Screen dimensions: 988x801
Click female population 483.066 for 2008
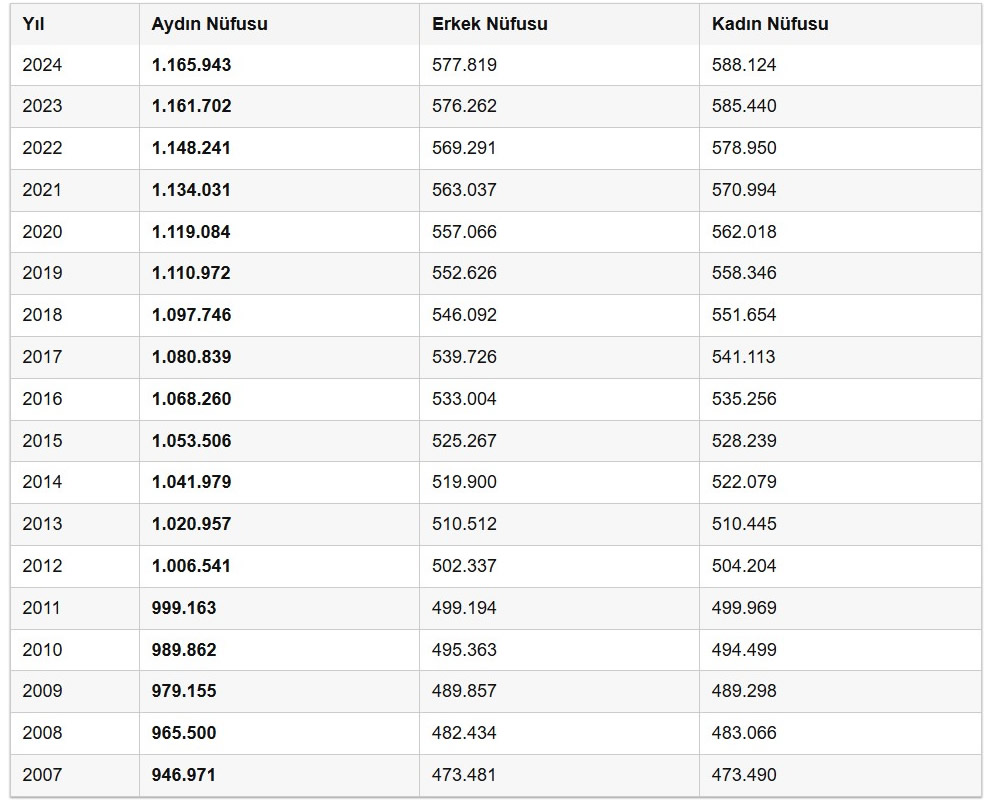[x=744, y=733]
